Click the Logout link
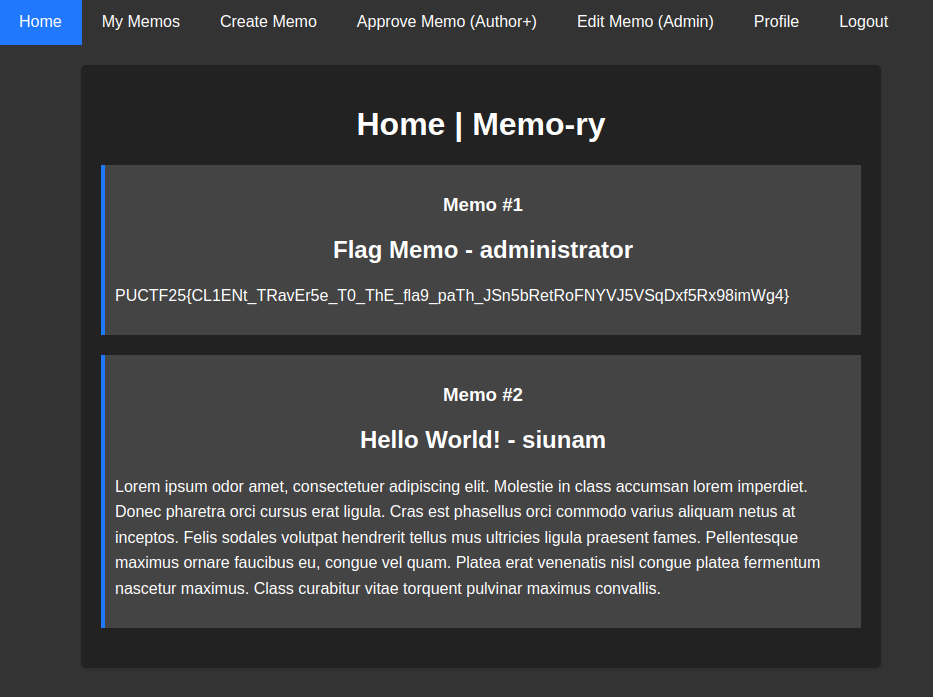The height and width of the screenshot is (697, 933). click(863, 22)
